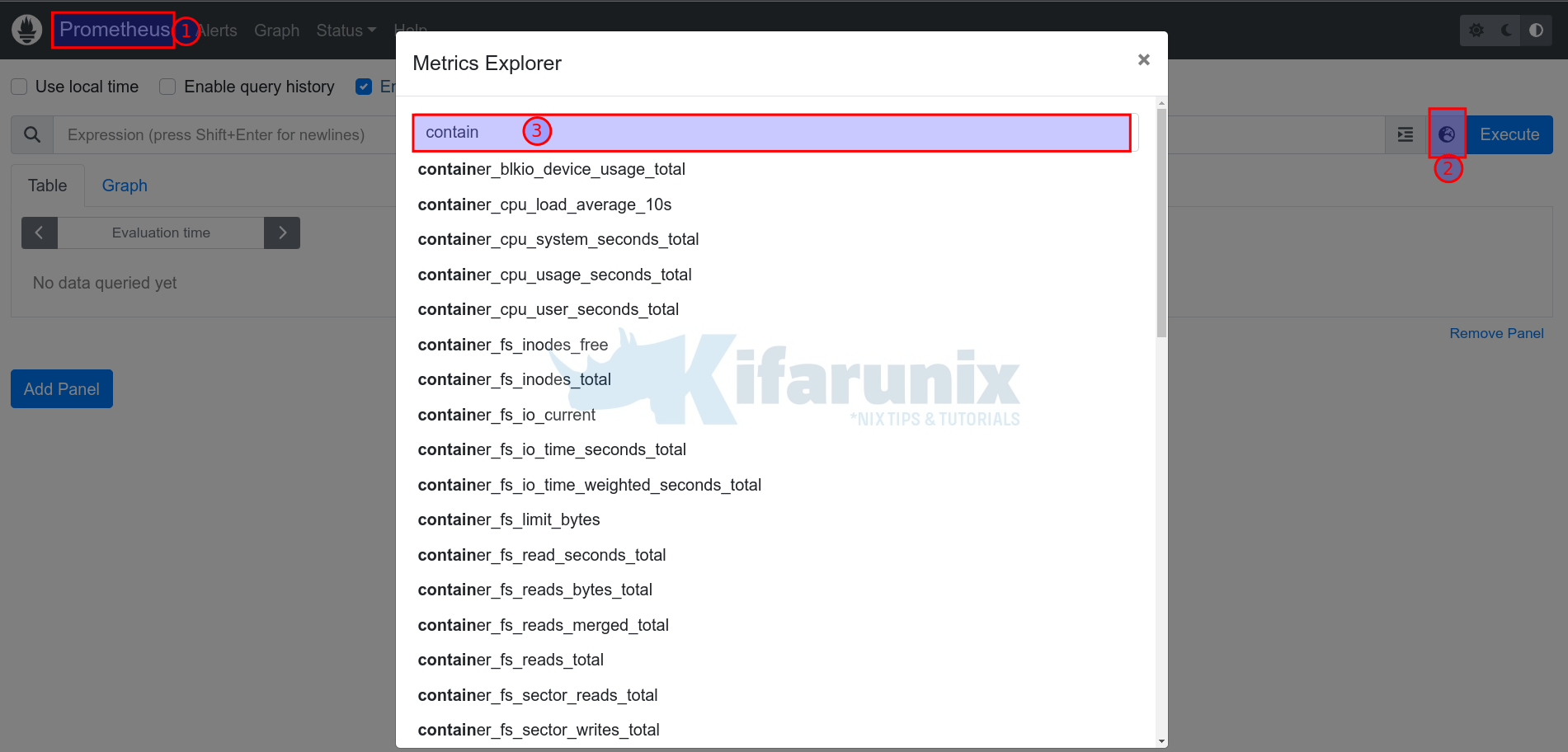Go to next evaluation time
The image size is (1568, 752).
click(x=282, y=233)
